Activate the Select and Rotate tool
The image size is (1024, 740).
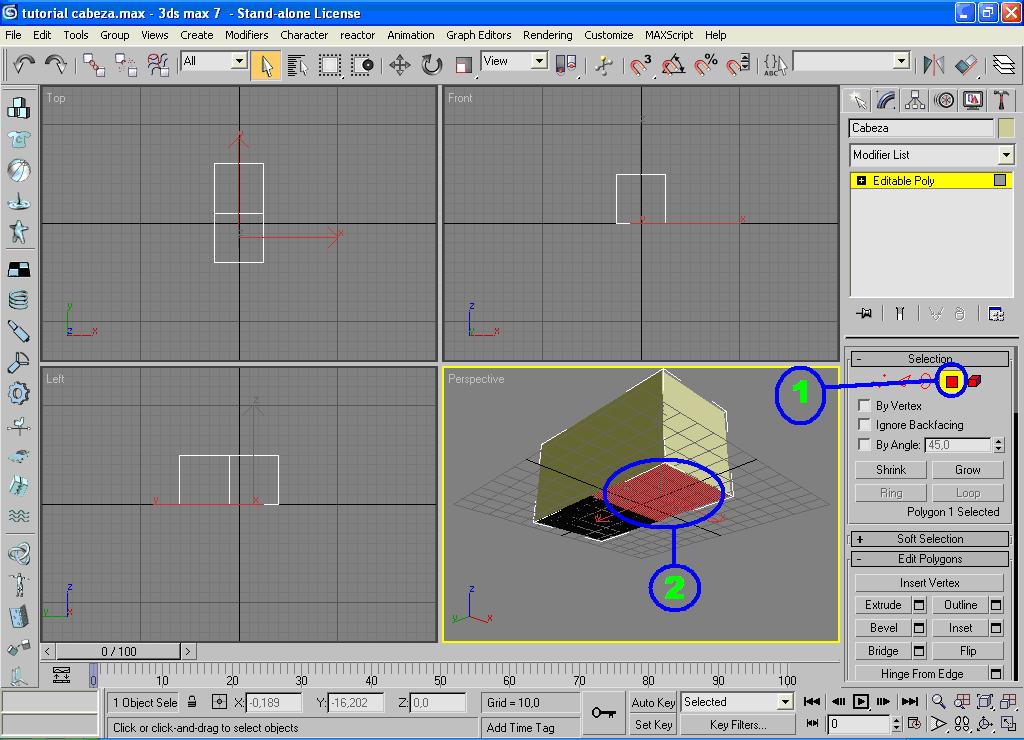coord(432,65)
